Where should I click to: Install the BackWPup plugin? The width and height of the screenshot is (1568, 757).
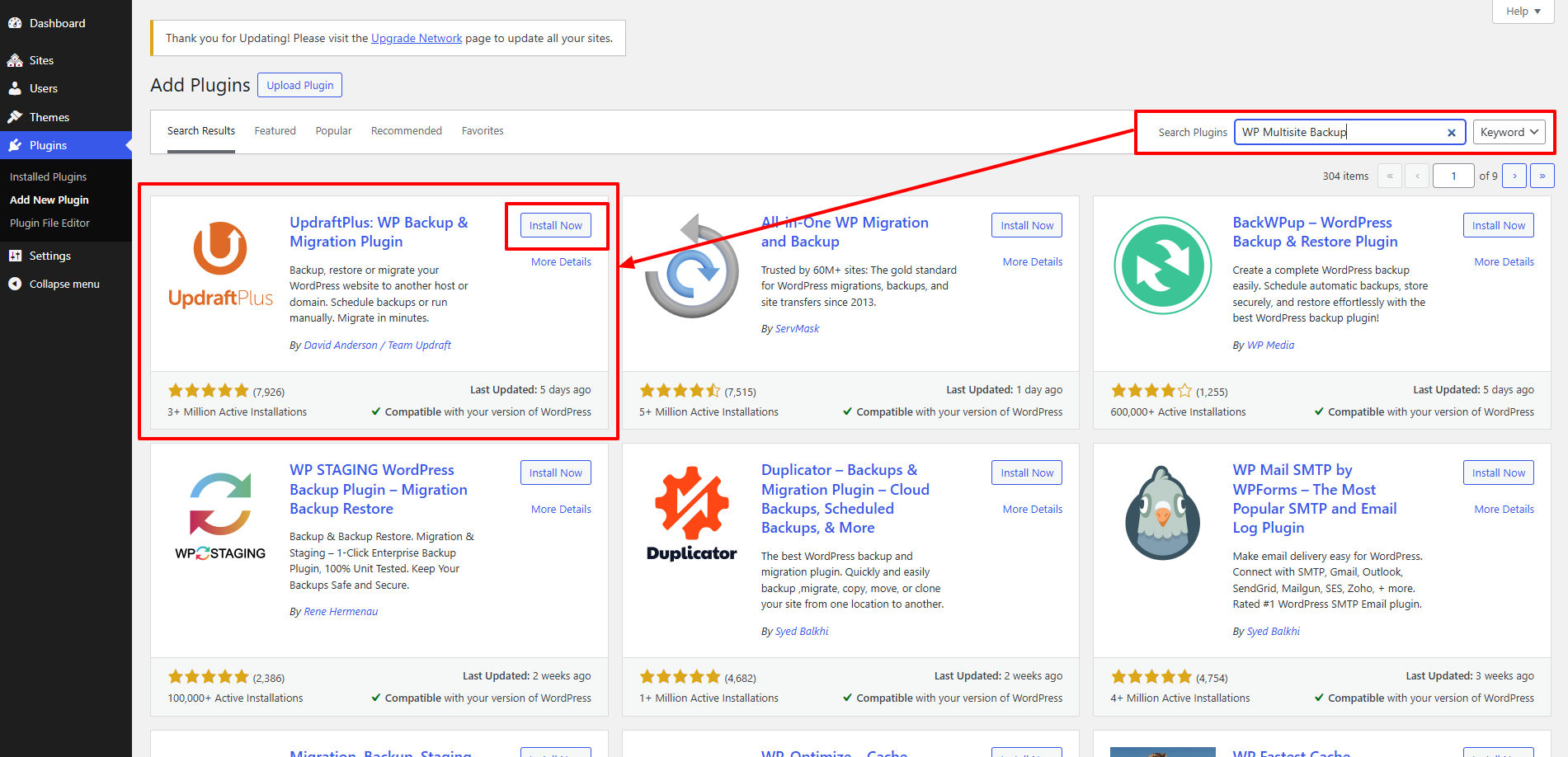click(1499, 225)
